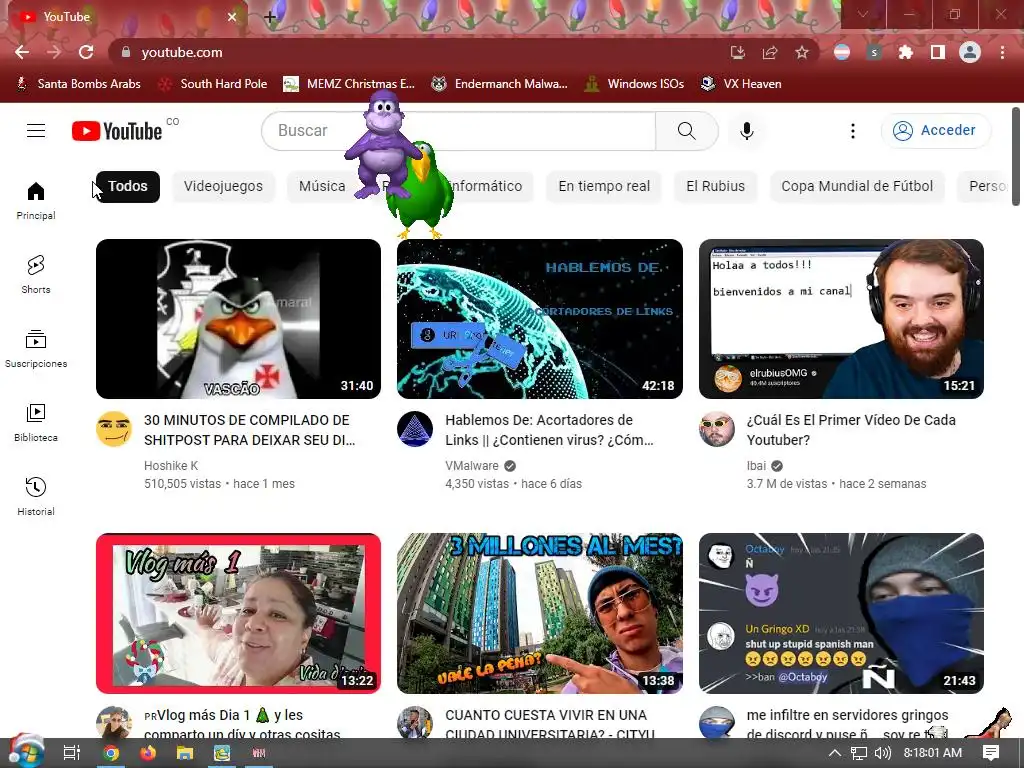Open Endermanch Malwa... bookmark
The height and width of the screenshot is (768, 1024).
tap(500, 84)
